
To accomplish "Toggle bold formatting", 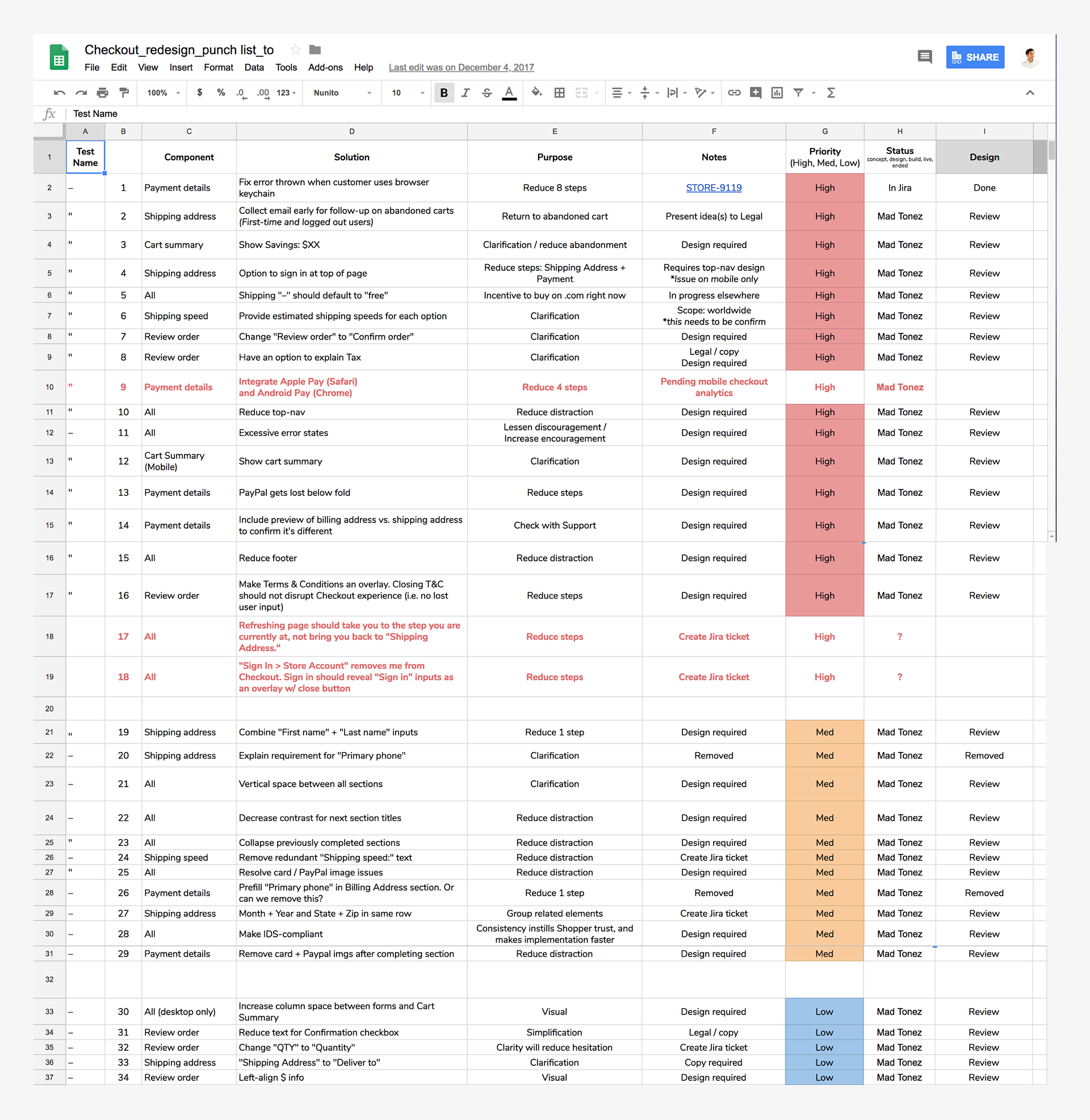I will click(444, 93).
